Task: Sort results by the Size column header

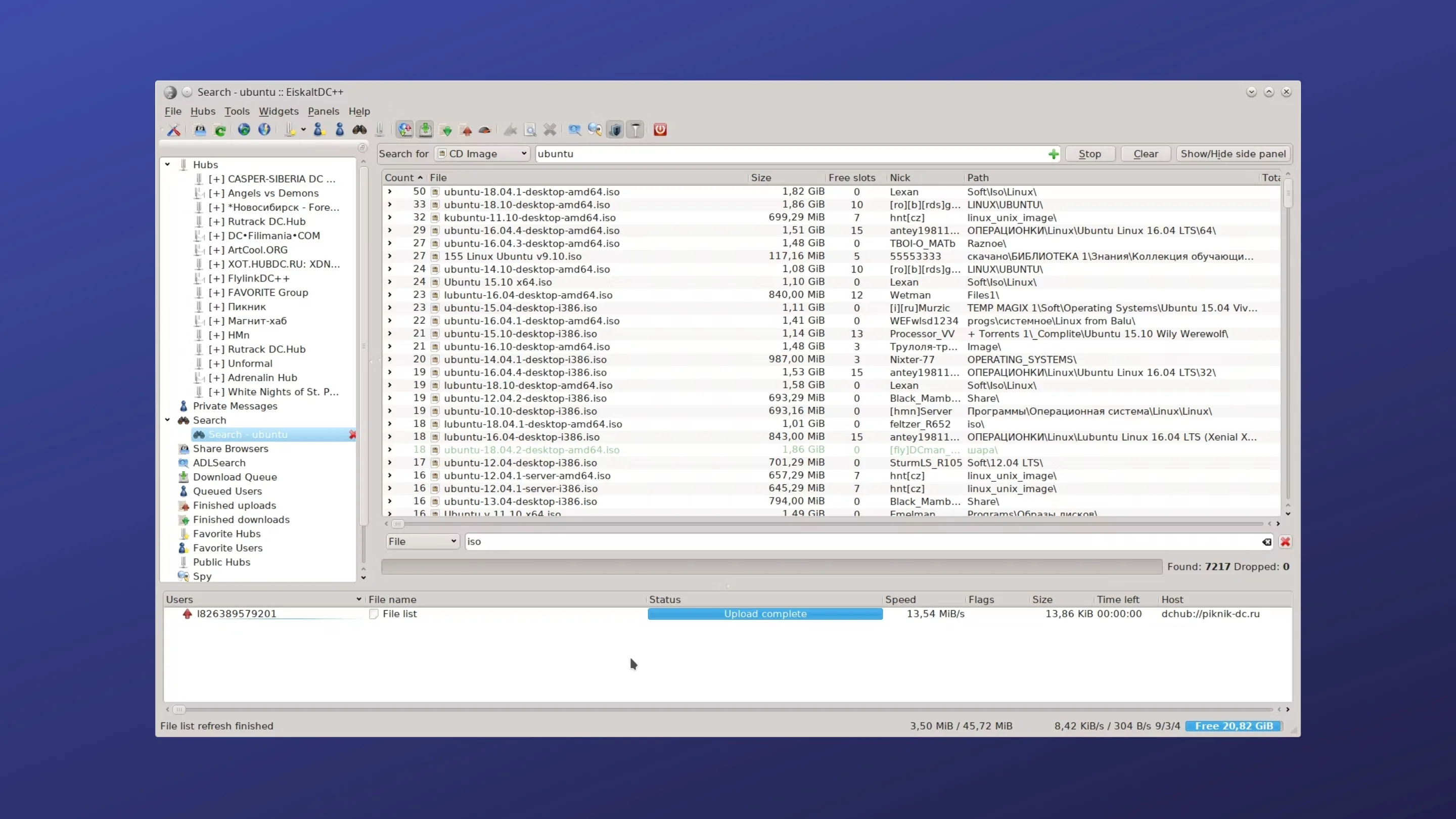Action: pos(786,177)
